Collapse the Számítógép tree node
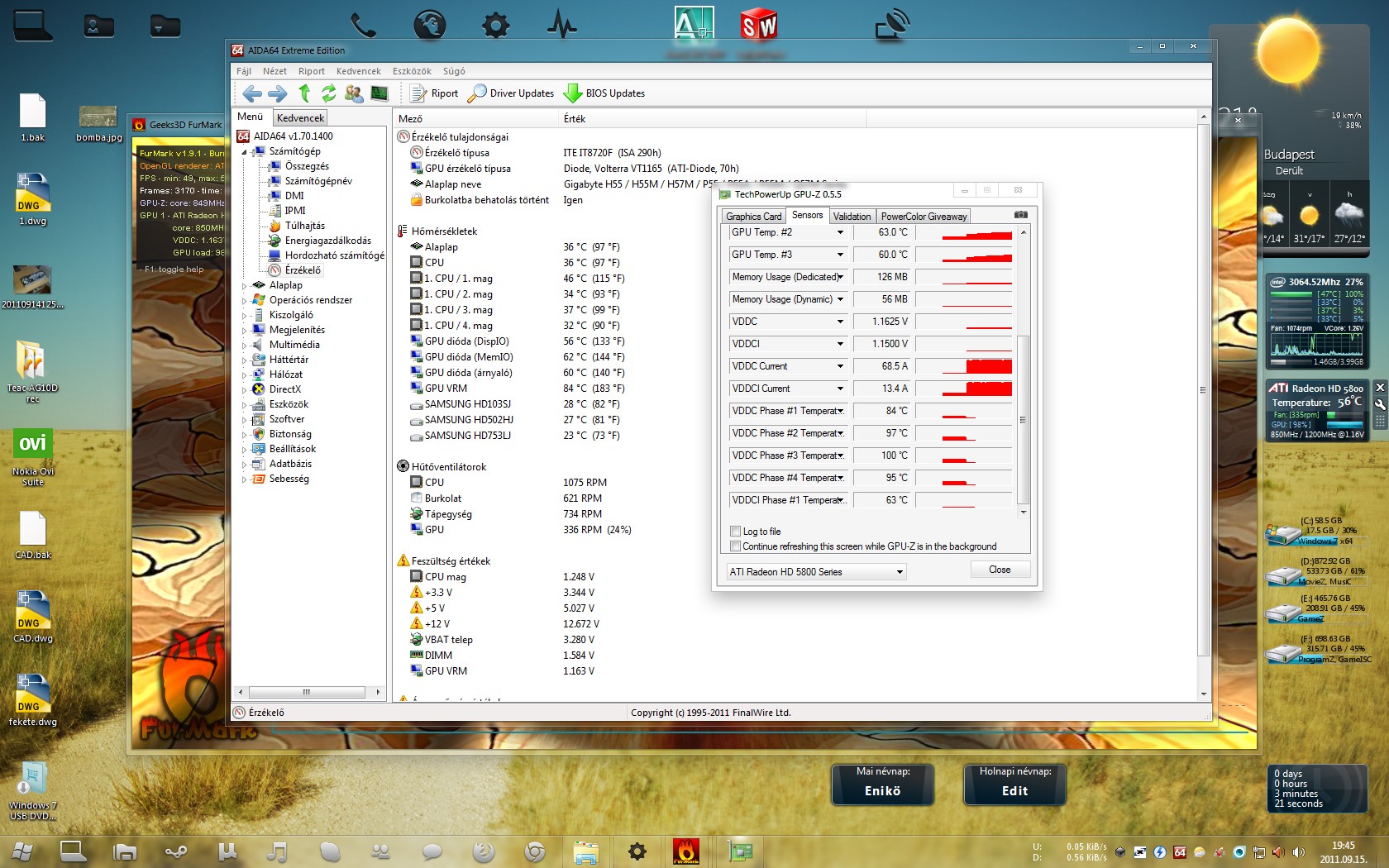The width and height of the screenshot is (1389, 868). coord(244,152)
